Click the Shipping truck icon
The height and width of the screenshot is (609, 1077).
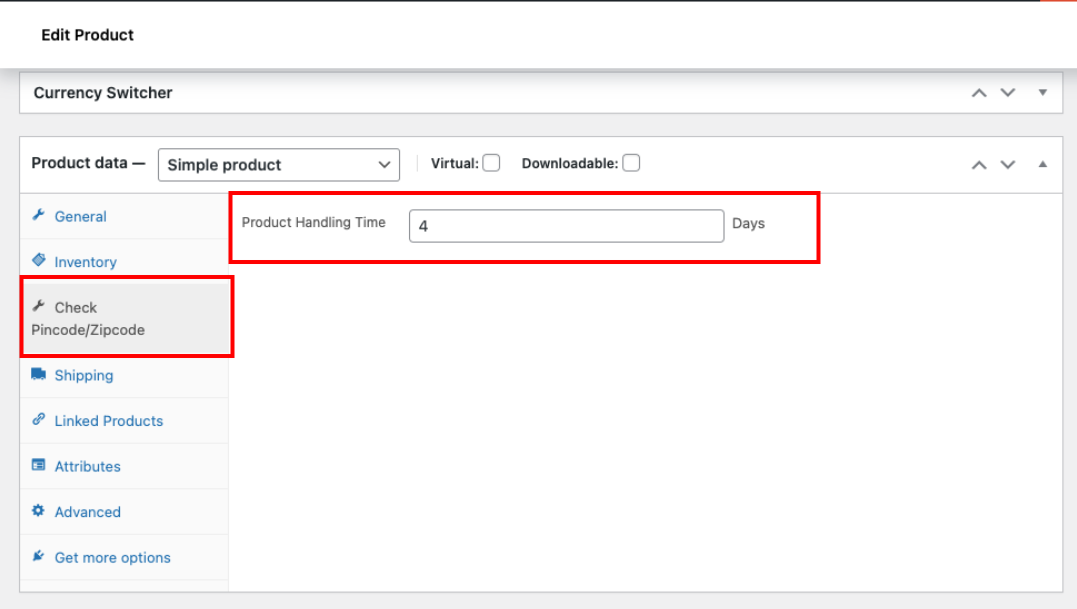pyautogui.click(x=38, y=374)
